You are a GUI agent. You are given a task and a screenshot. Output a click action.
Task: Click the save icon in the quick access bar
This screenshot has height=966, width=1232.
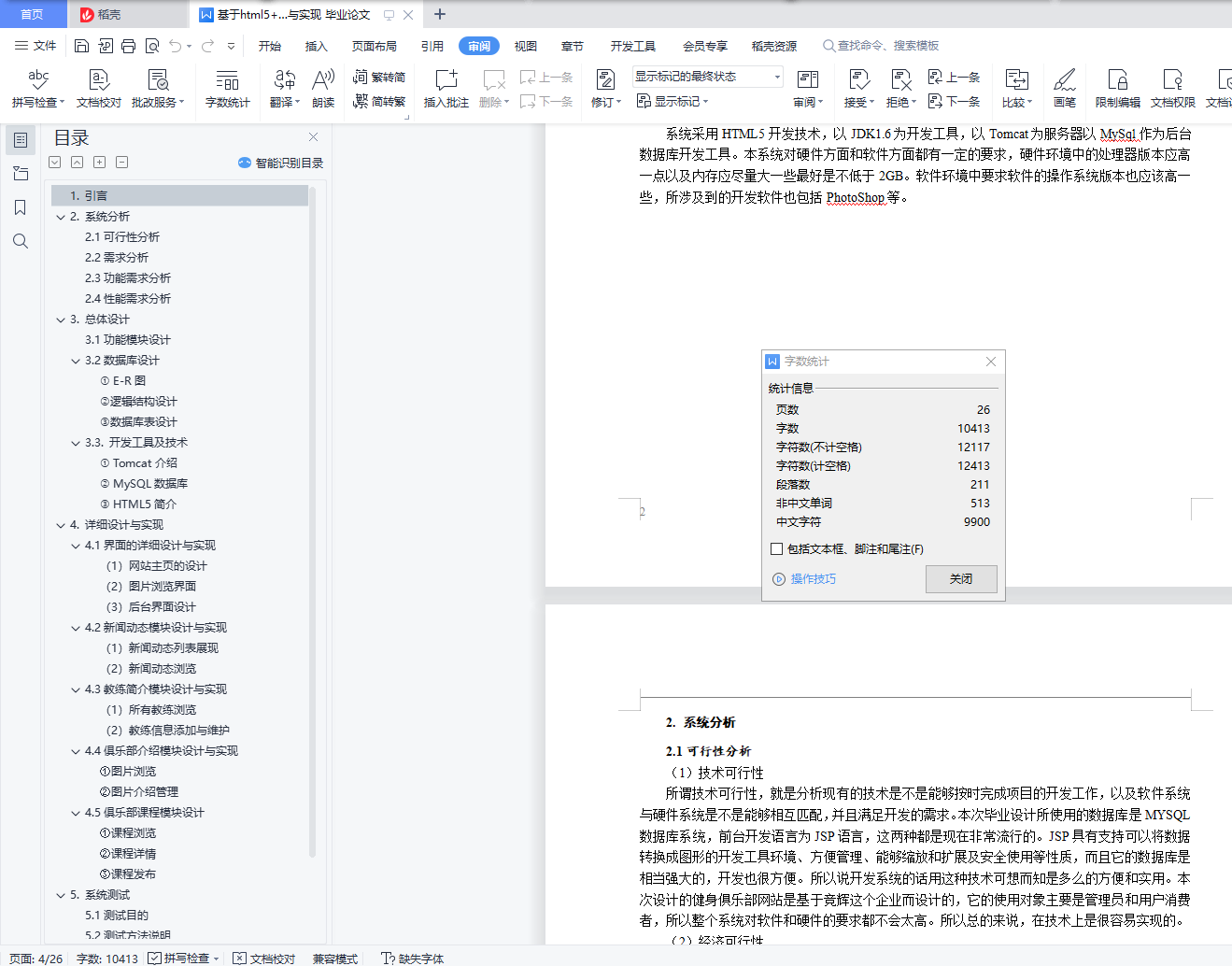point(81,46)
